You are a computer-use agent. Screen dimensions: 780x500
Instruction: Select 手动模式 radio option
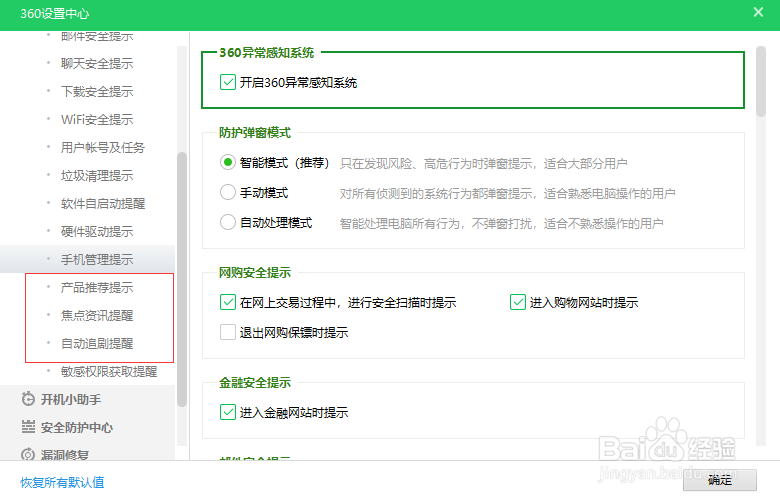228,192
